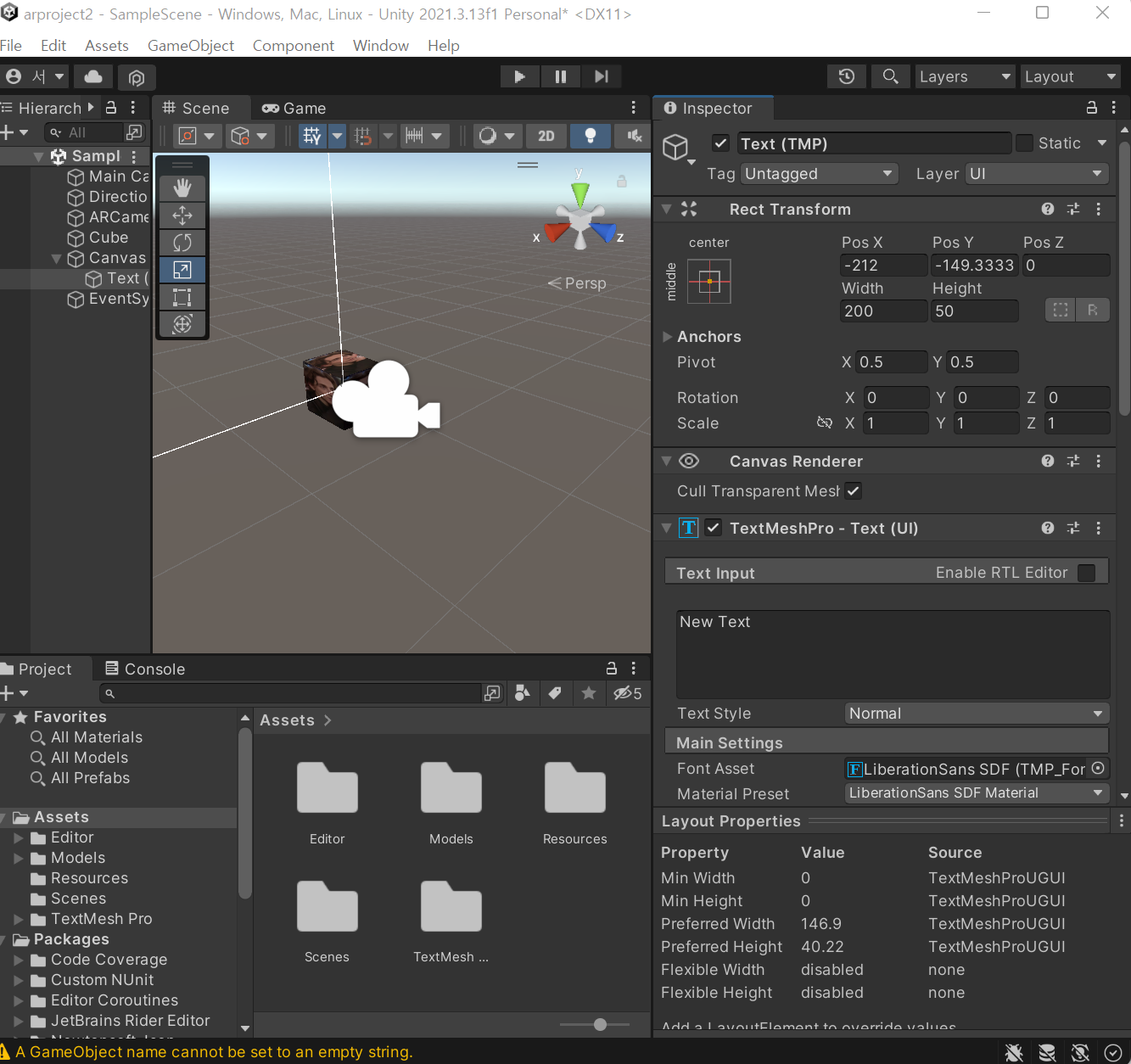
Task: Open TextMeshPro component kebab menu
Action: 1099,528
